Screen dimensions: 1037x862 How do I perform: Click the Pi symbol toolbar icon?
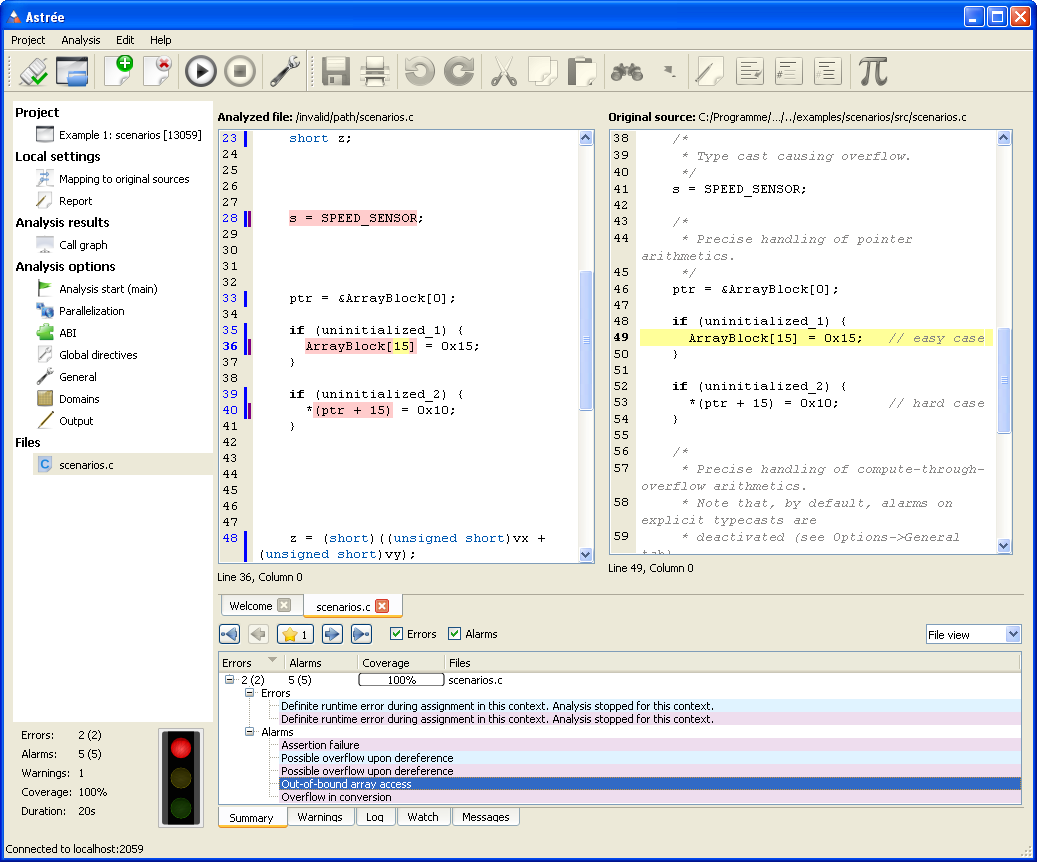click(873, 71)
